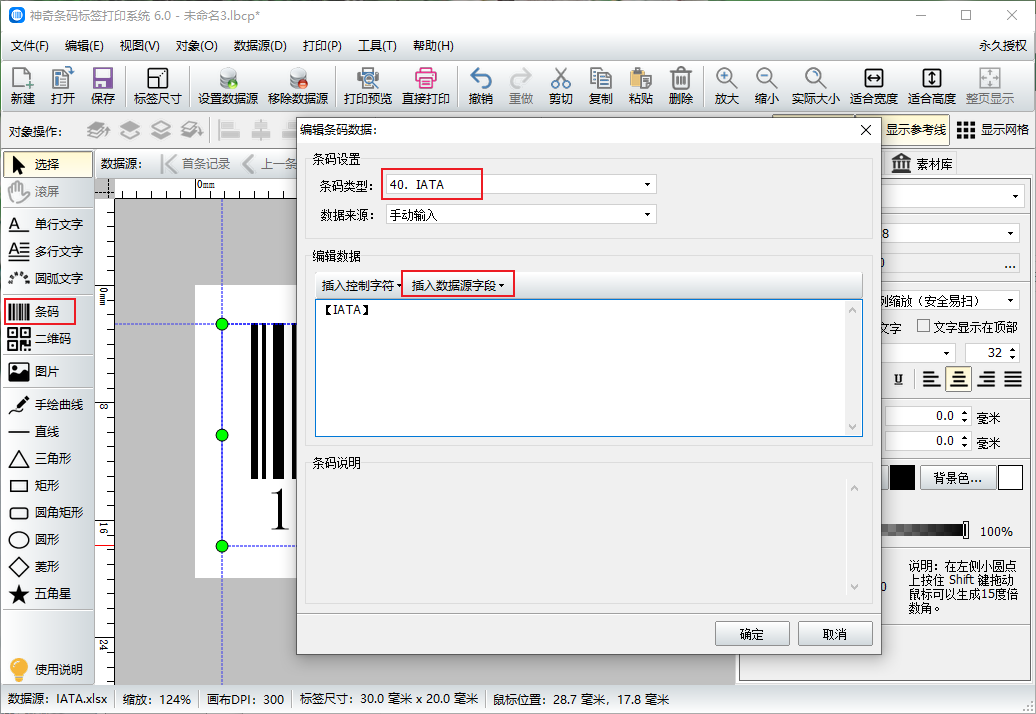This screenshot has height=714, width=1036.
Task: Insert an image with the 图片 tool
Action: pyautogui.click(x=48, y=372)
